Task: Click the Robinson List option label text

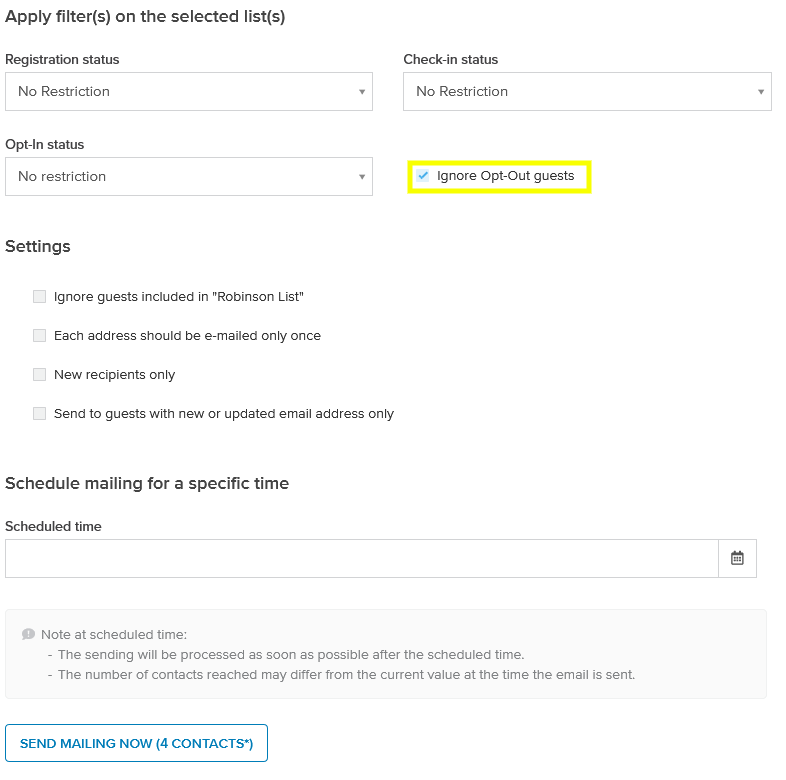Action: coord(178,297)
